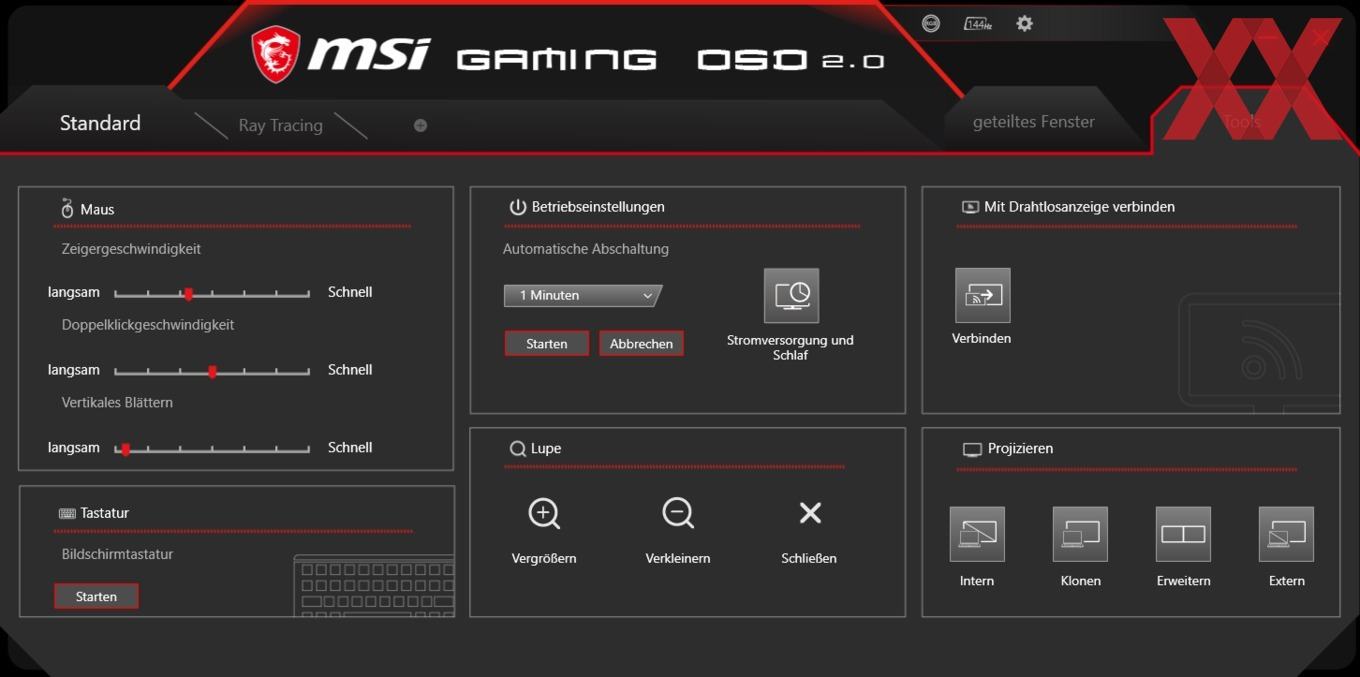Click the Vertikales Blättern label
Image resolution: width=1360 pixels, height=677 pixels.
pyautogui.click(x=117, y=403)
